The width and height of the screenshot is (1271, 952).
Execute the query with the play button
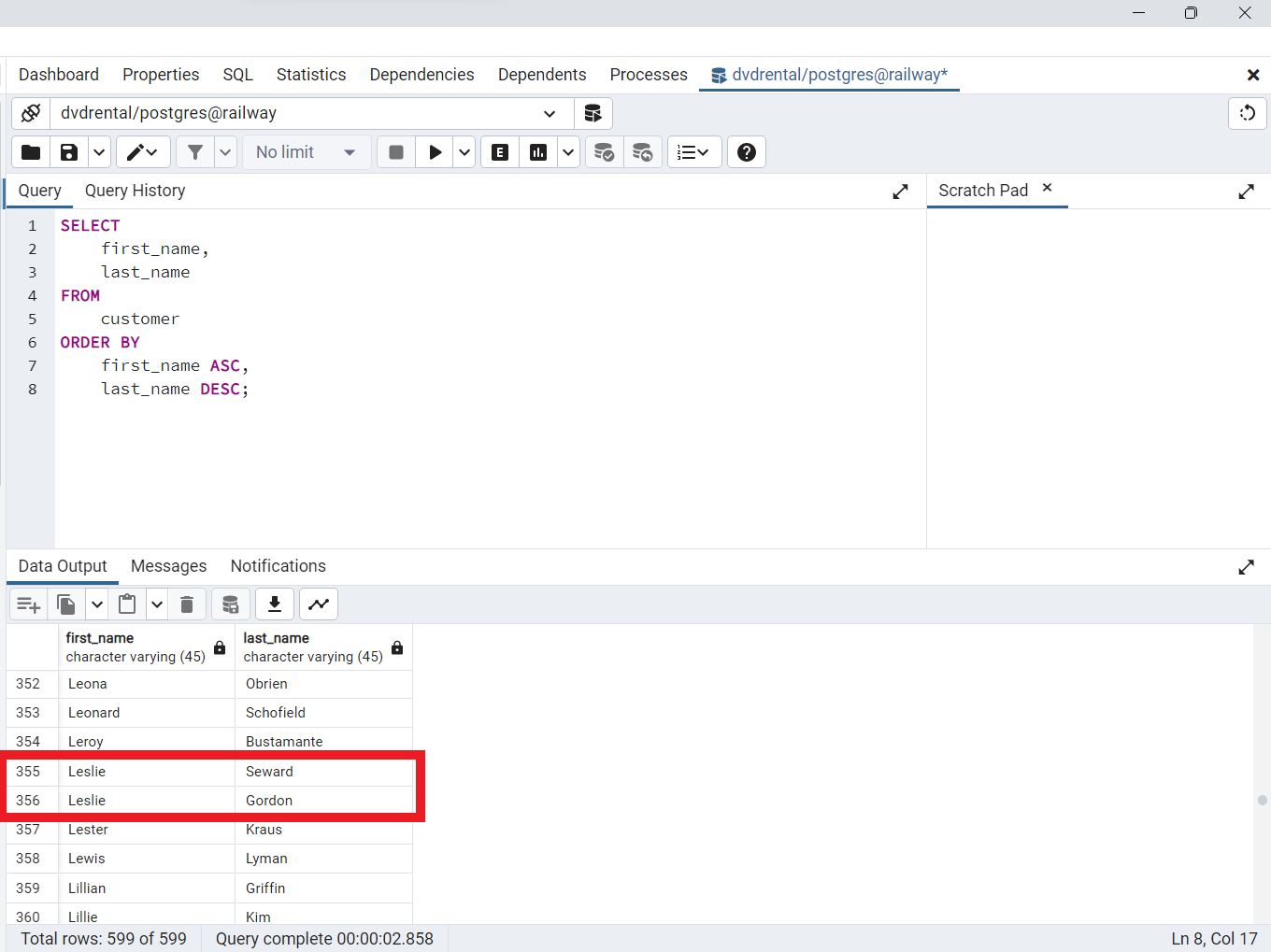435,152
